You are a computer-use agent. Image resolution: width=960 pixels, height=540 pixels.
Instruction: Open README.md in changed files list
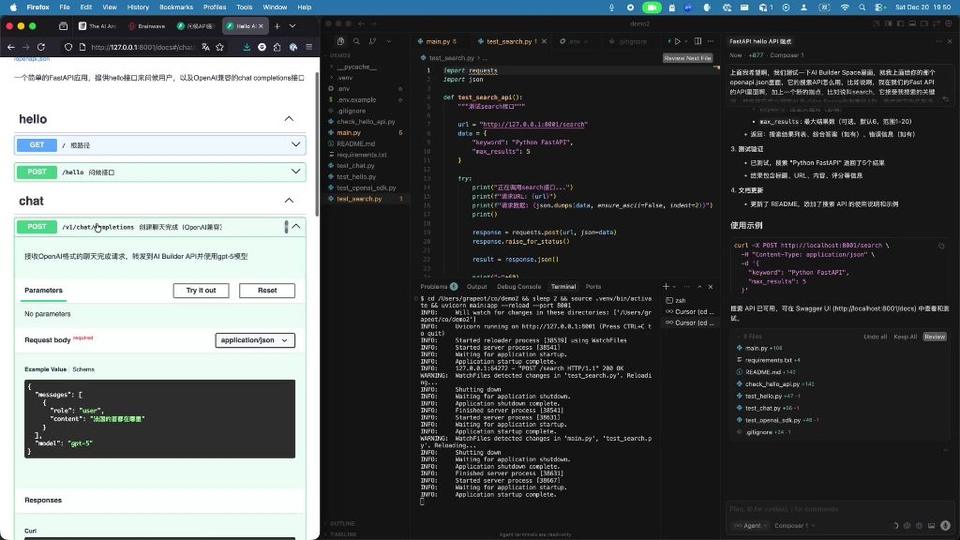[762, 372]
